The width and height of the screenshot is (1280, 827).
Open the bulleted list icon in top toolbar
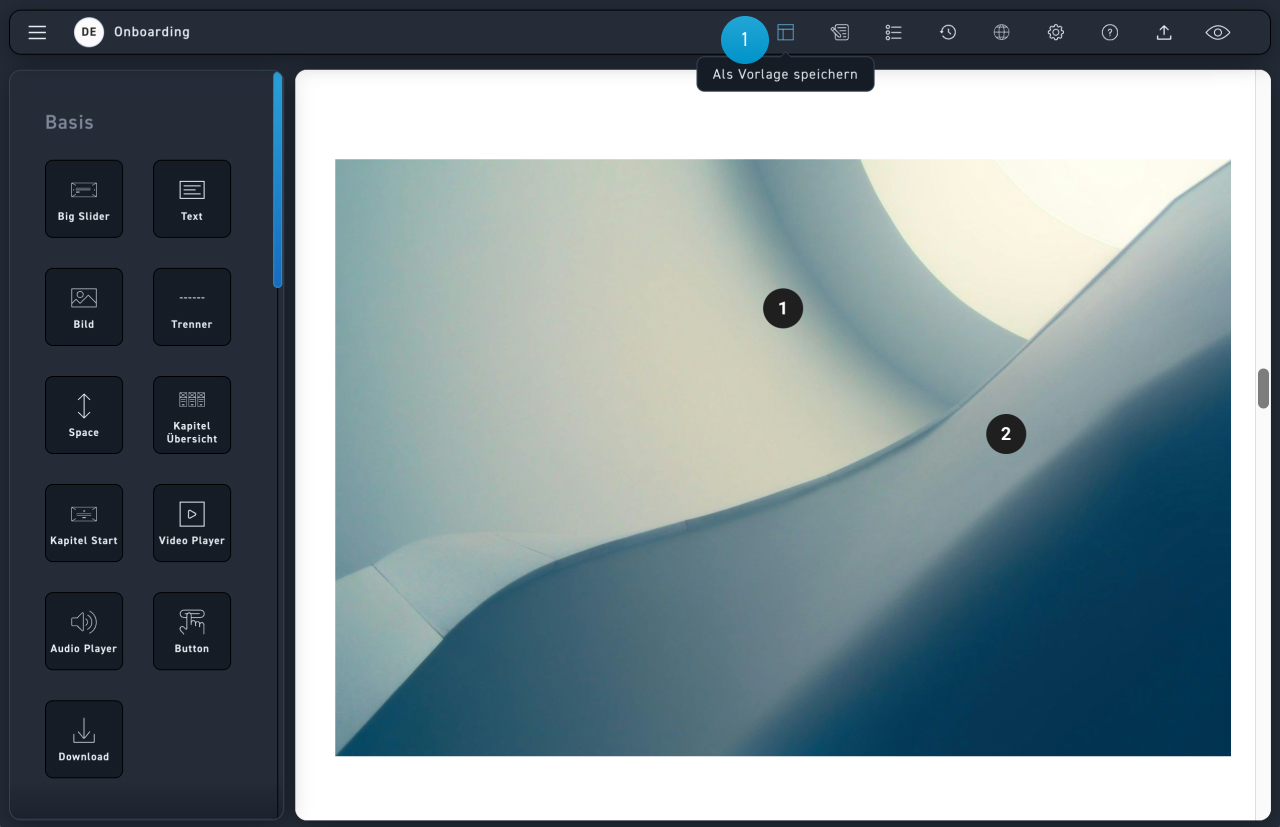894,32
